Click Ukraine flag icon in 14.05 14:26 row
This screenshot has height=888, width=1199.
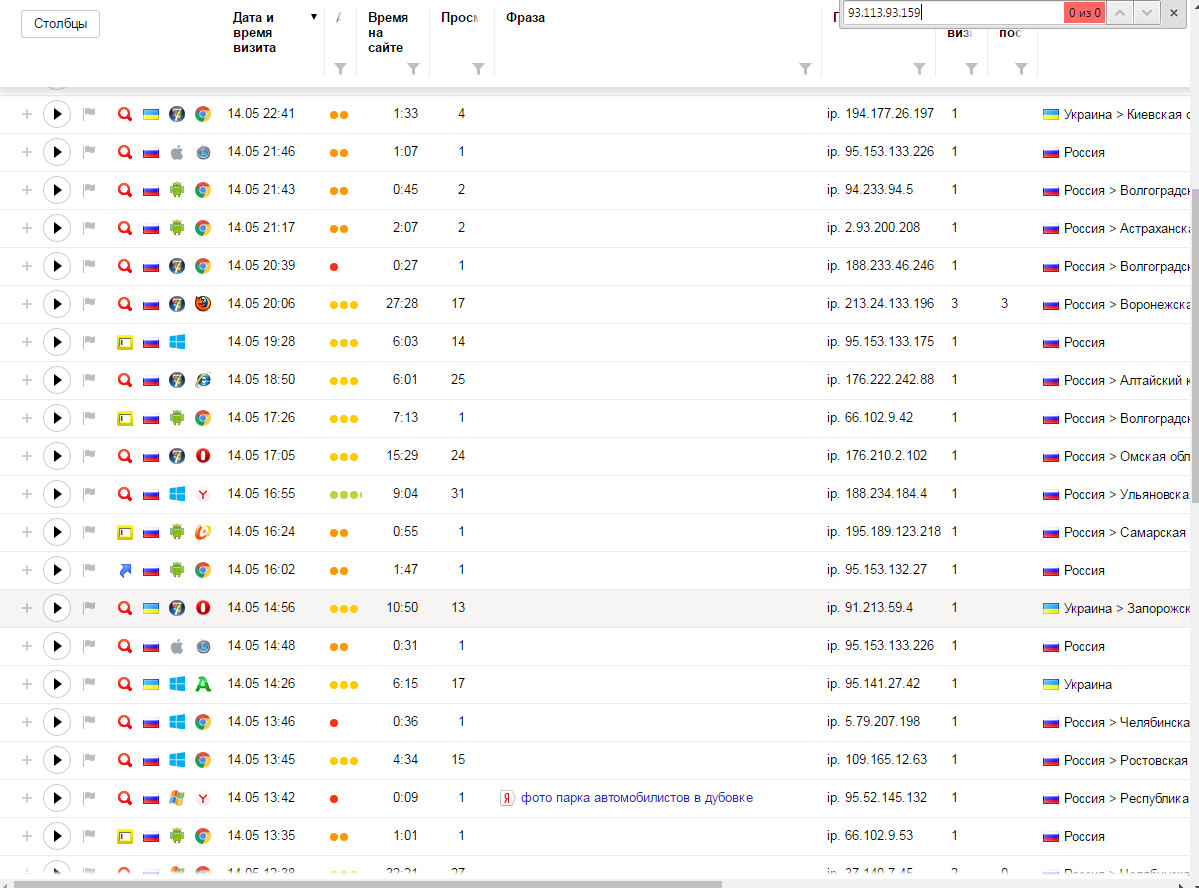pyautogui.click(x=151, y=685)
